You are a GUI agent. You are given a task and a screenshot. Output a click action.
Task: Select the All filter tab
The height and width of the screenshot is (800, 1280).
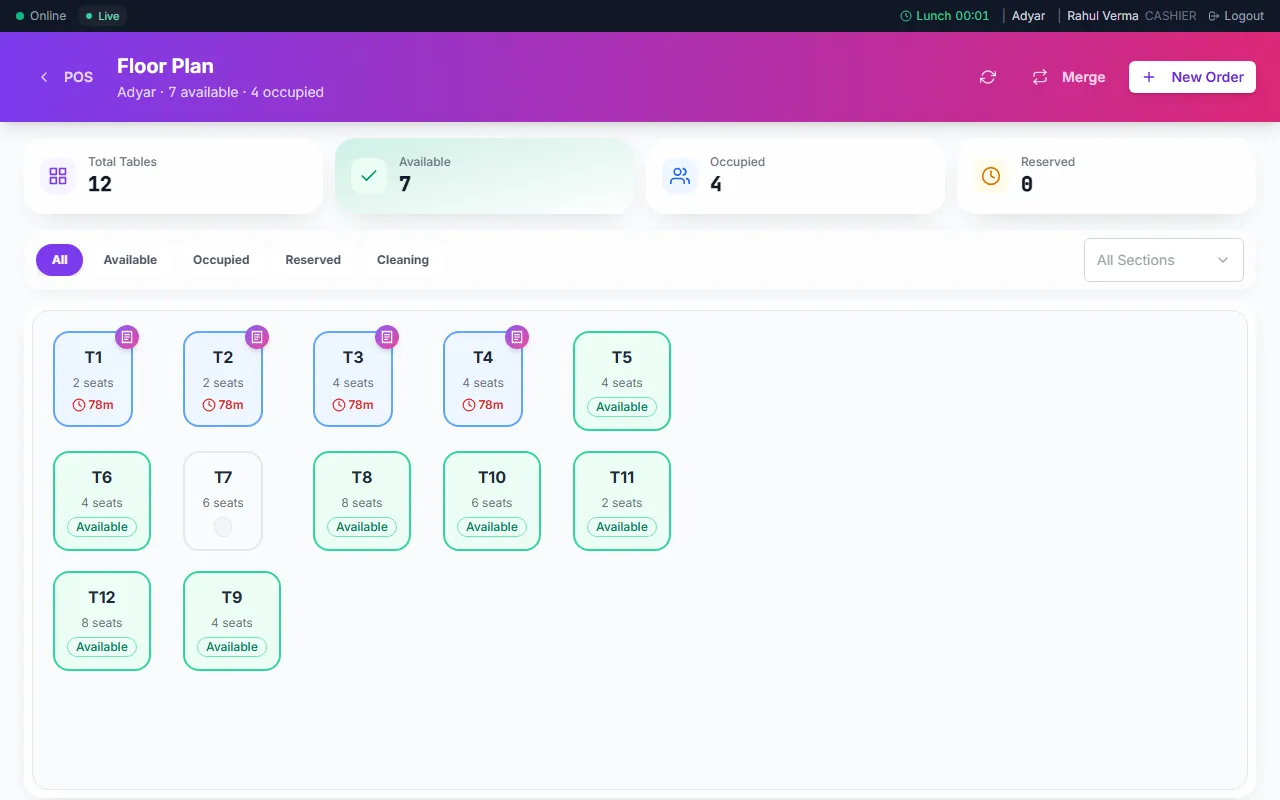click(x=60, y=260)
